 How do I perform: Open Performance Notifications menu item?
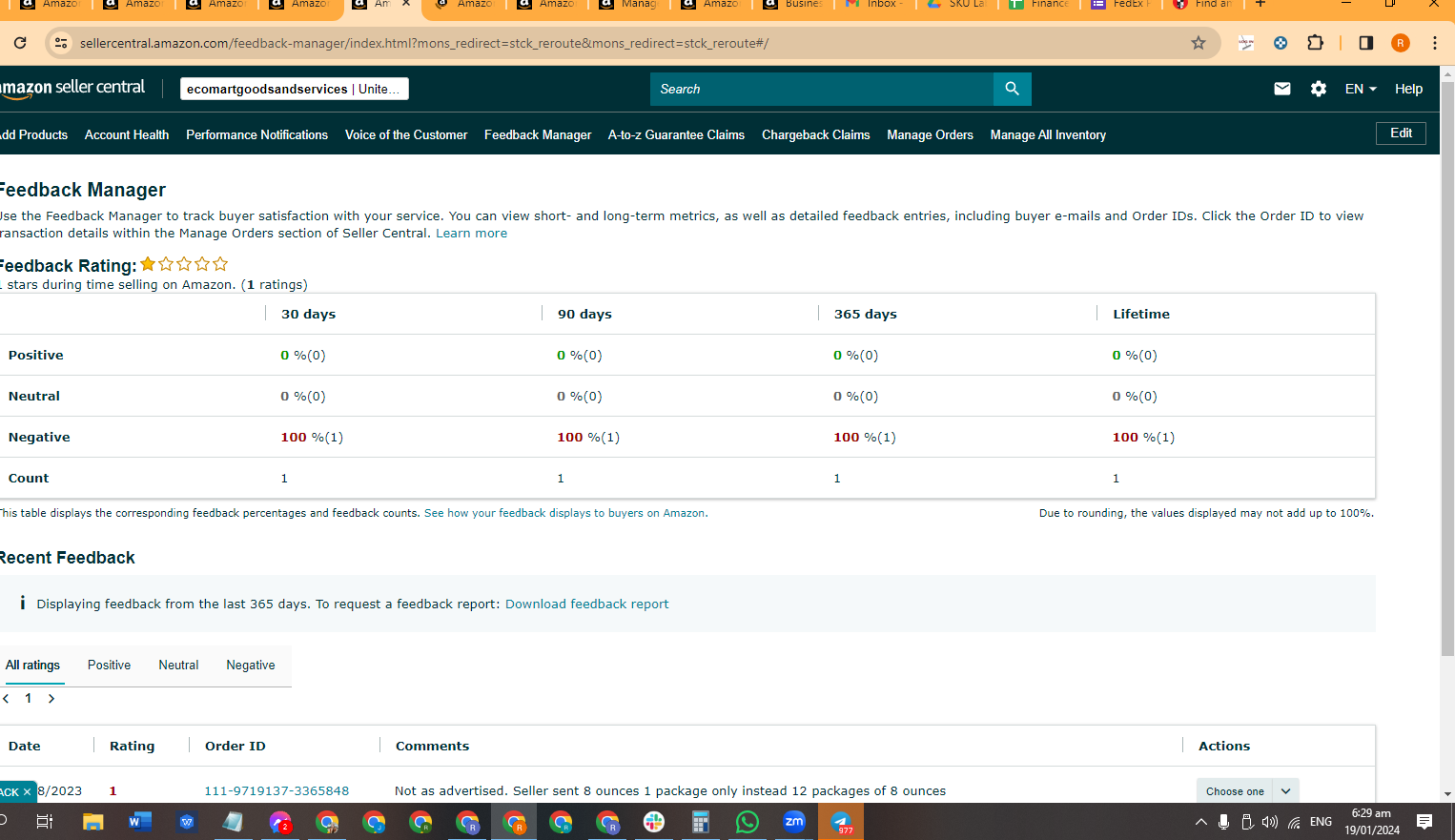coord(257,135)
